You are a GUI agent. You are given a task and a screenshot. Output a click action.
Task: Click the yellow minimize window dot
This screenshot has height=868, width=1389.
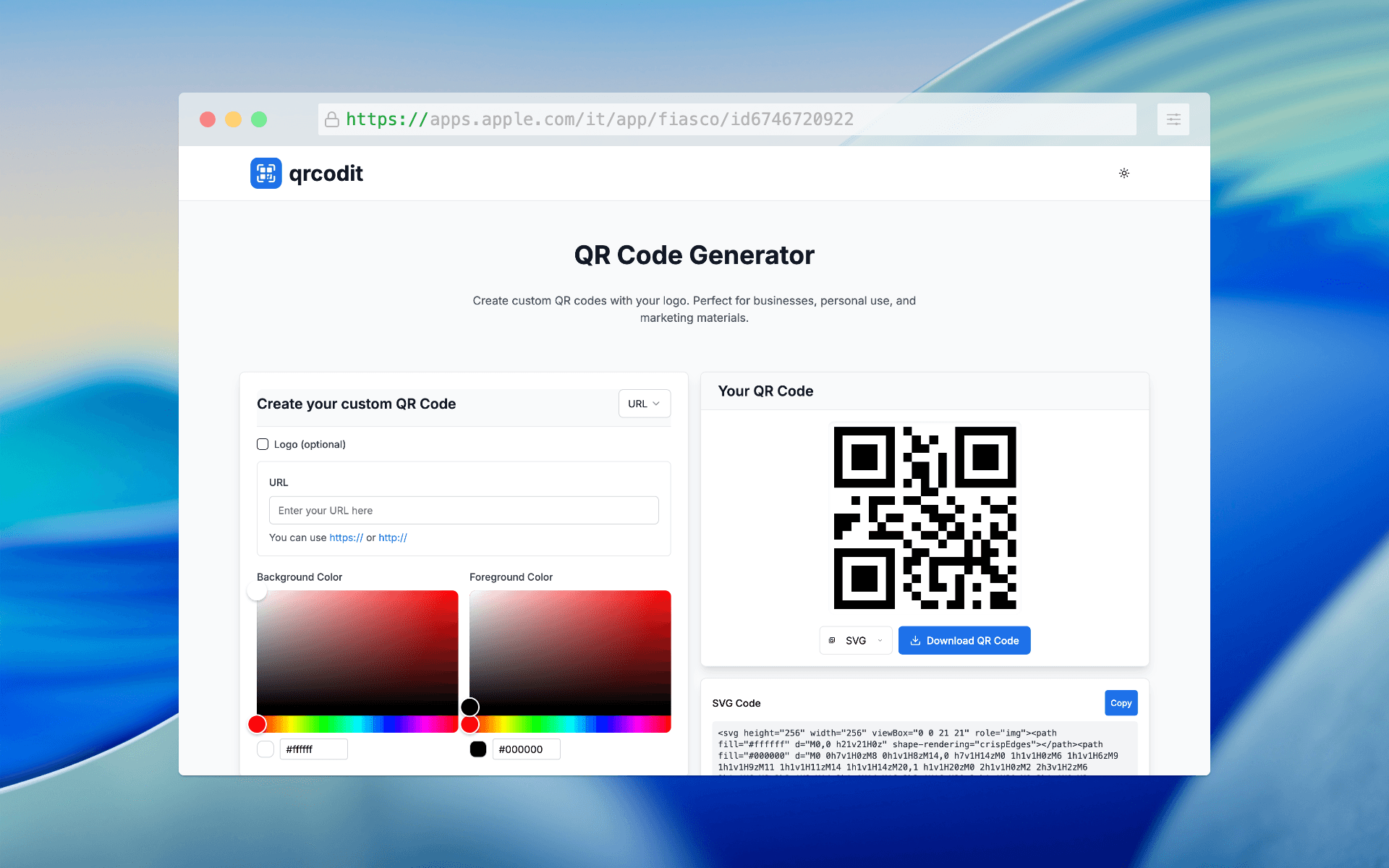pos(233,119)
